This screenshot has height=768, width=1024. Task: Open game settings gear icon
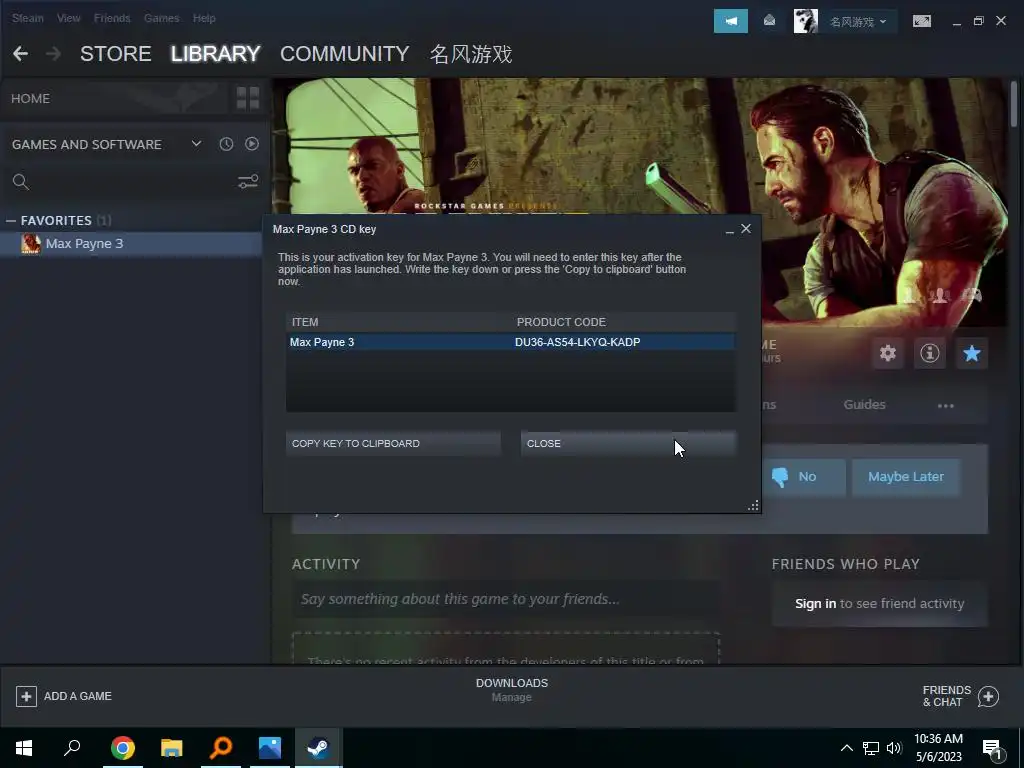tap(888, 353)
